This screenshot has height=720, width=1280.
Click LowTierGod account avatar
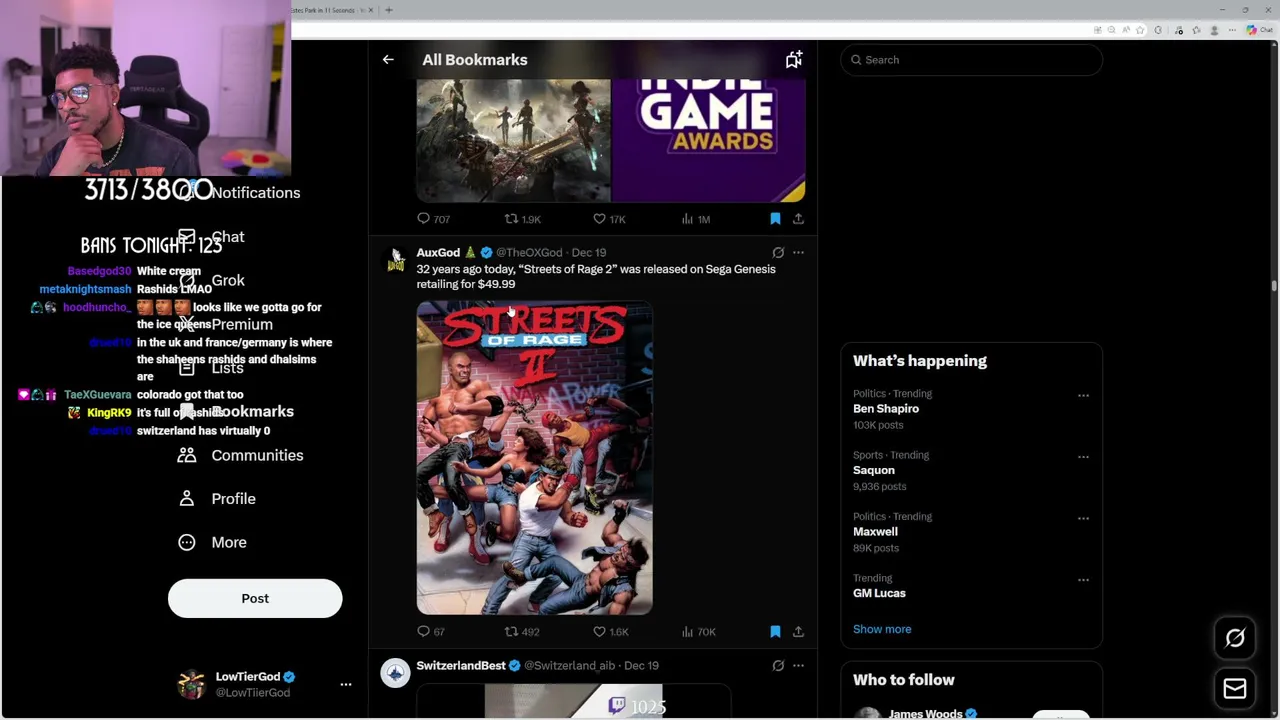pyautogui.click(x=191, y=684)
